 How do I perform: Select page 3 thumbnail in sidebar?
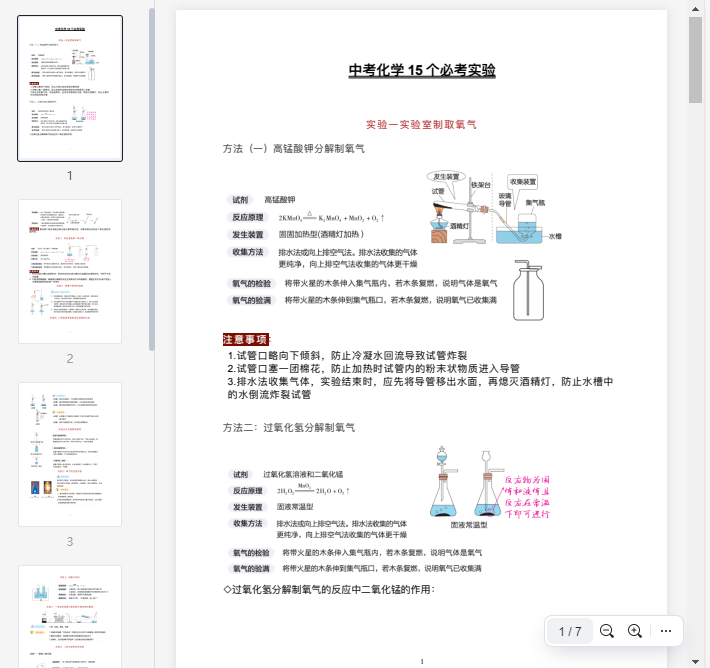tap(70, 454)
